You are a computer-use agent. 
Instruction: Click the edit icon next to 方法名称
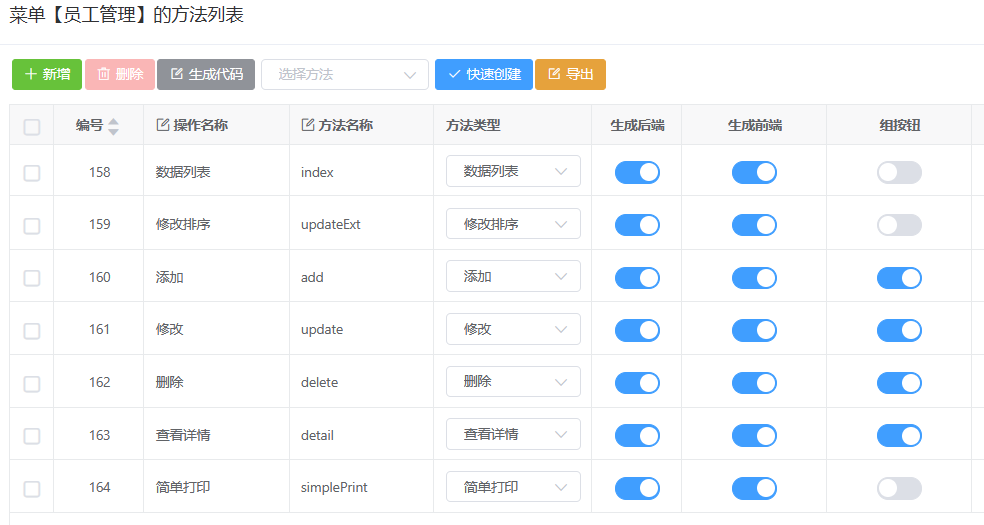(308, 125)
